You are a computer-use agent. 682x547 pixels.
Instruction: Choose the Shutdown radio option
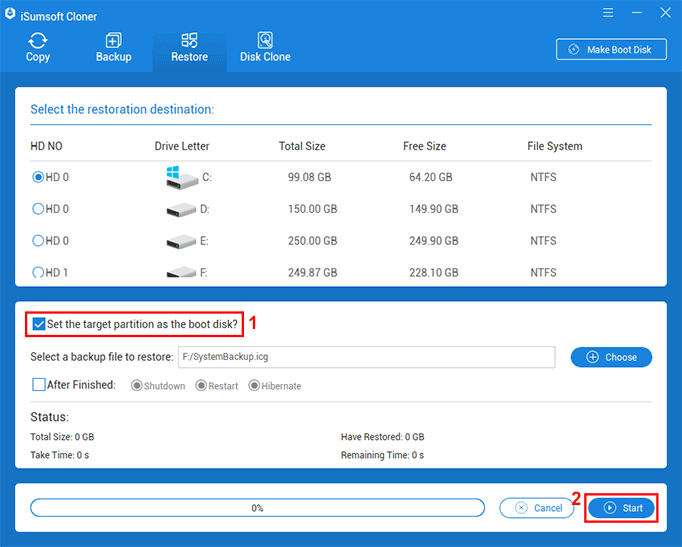click(x=137, y=386)
